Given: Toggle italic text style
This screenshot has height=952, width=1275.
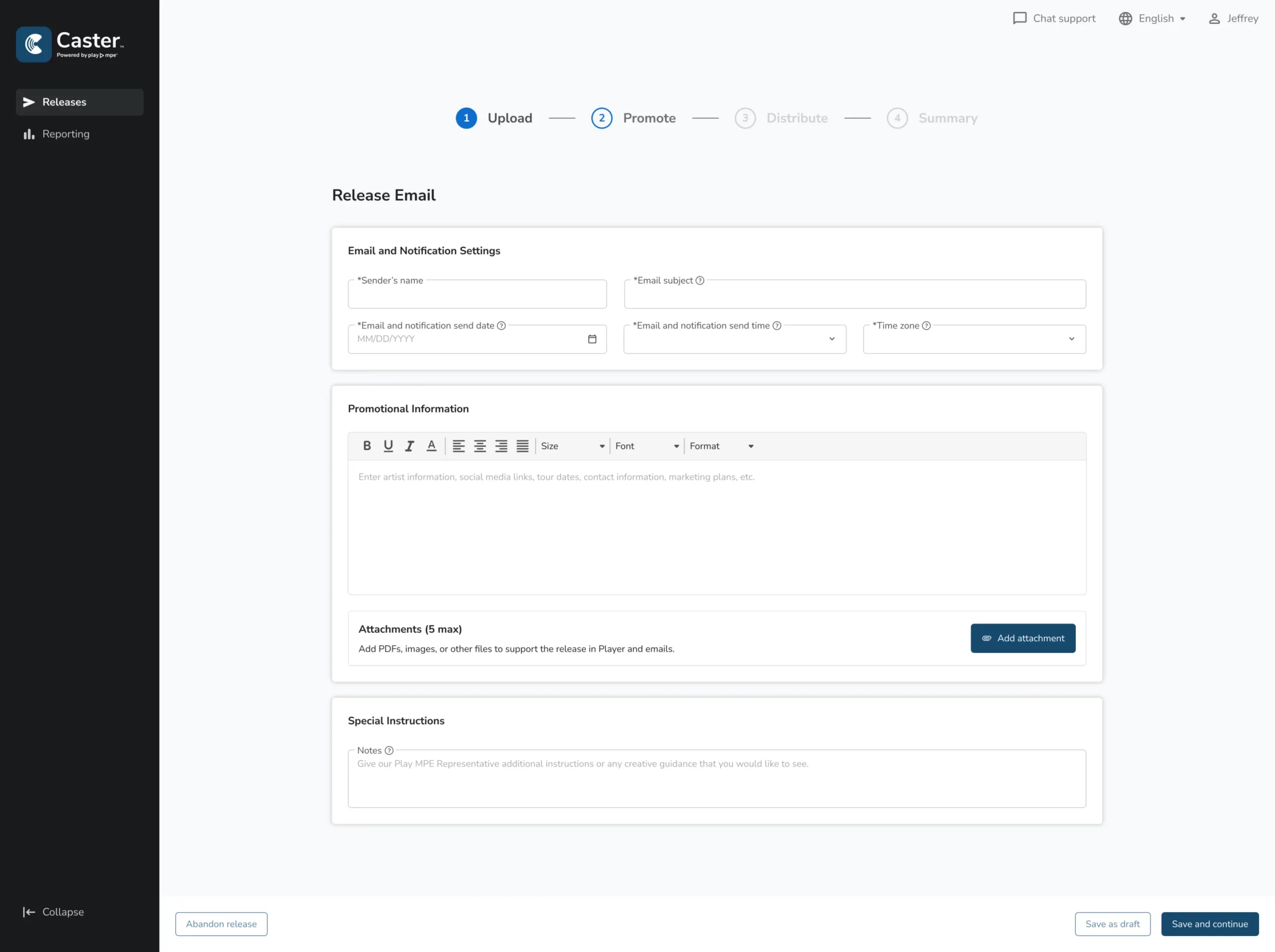Looking at the screenshot, I should [x=409, y=446].
